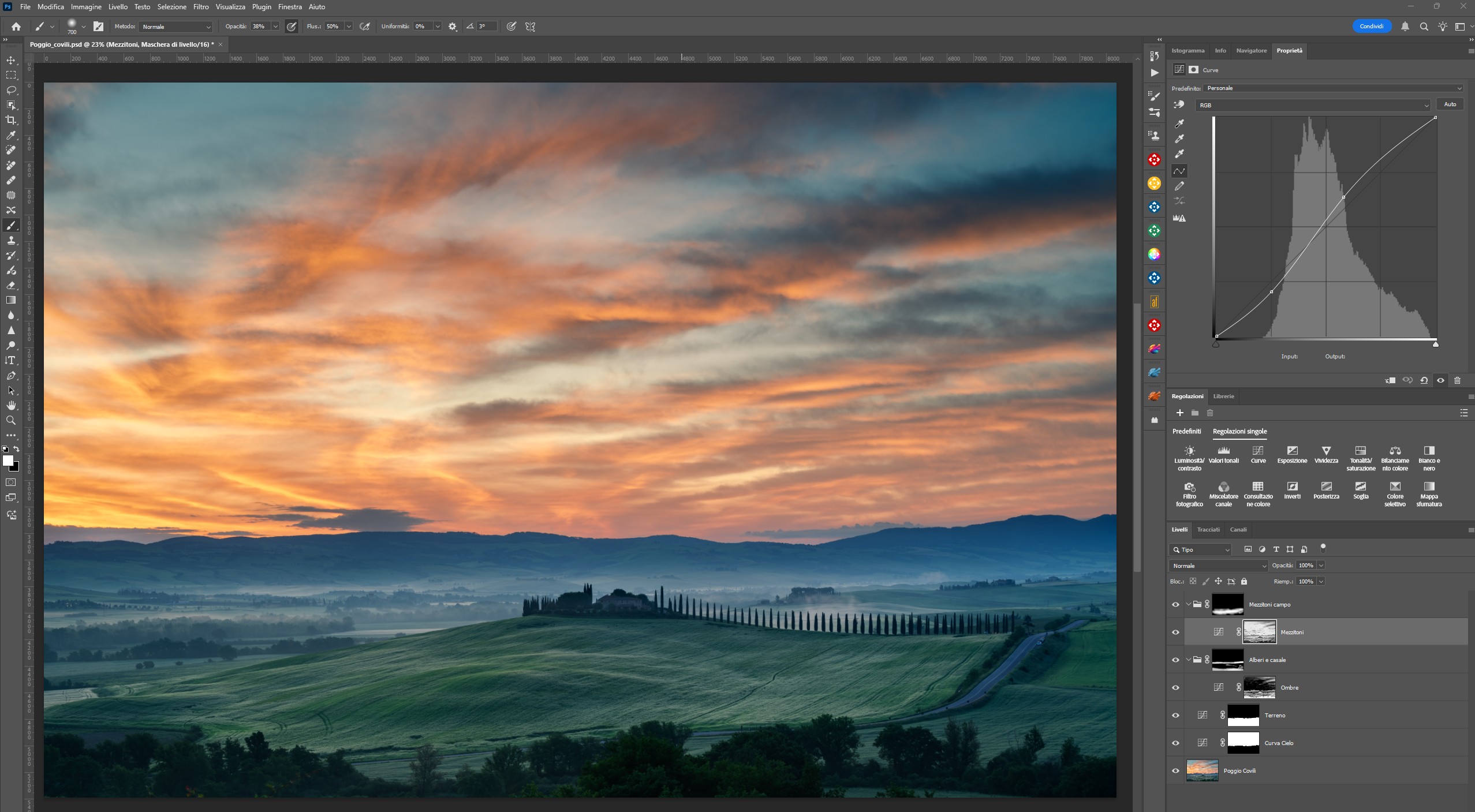Click the Auto curves button

point(1450,104)
